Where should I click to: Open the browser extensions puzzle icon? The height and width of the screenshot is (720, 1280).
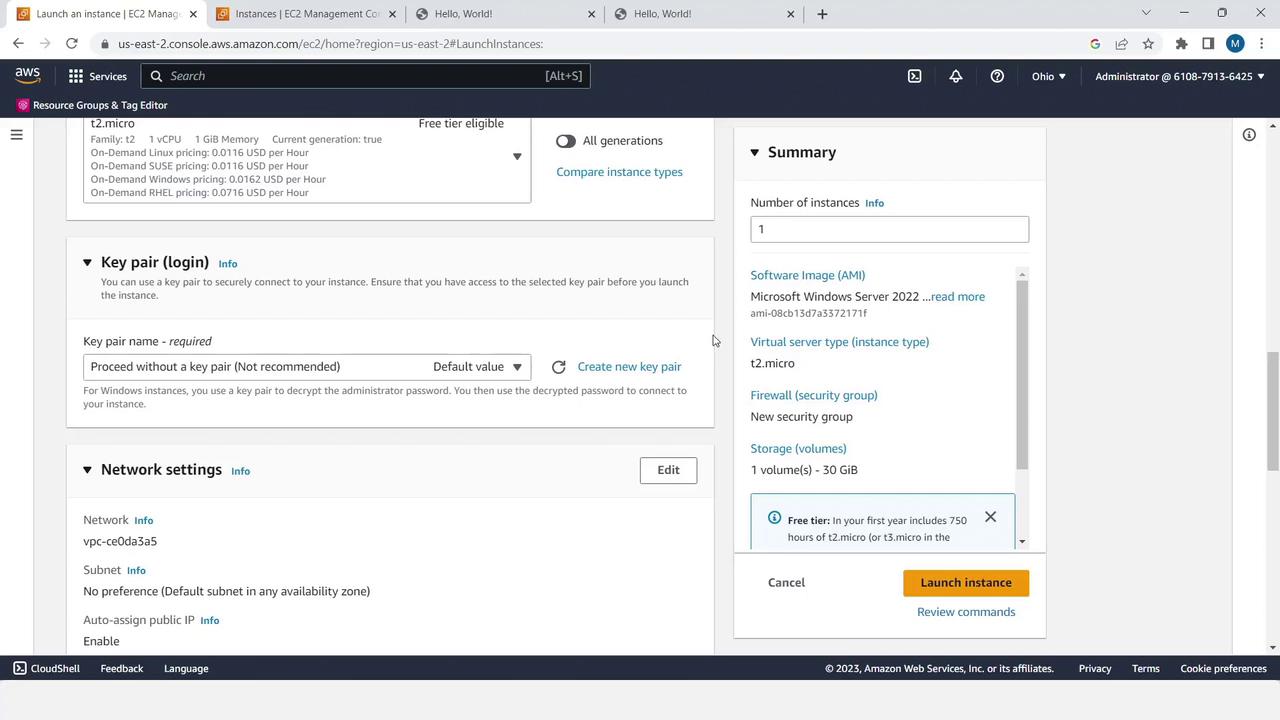point(1181,44)
